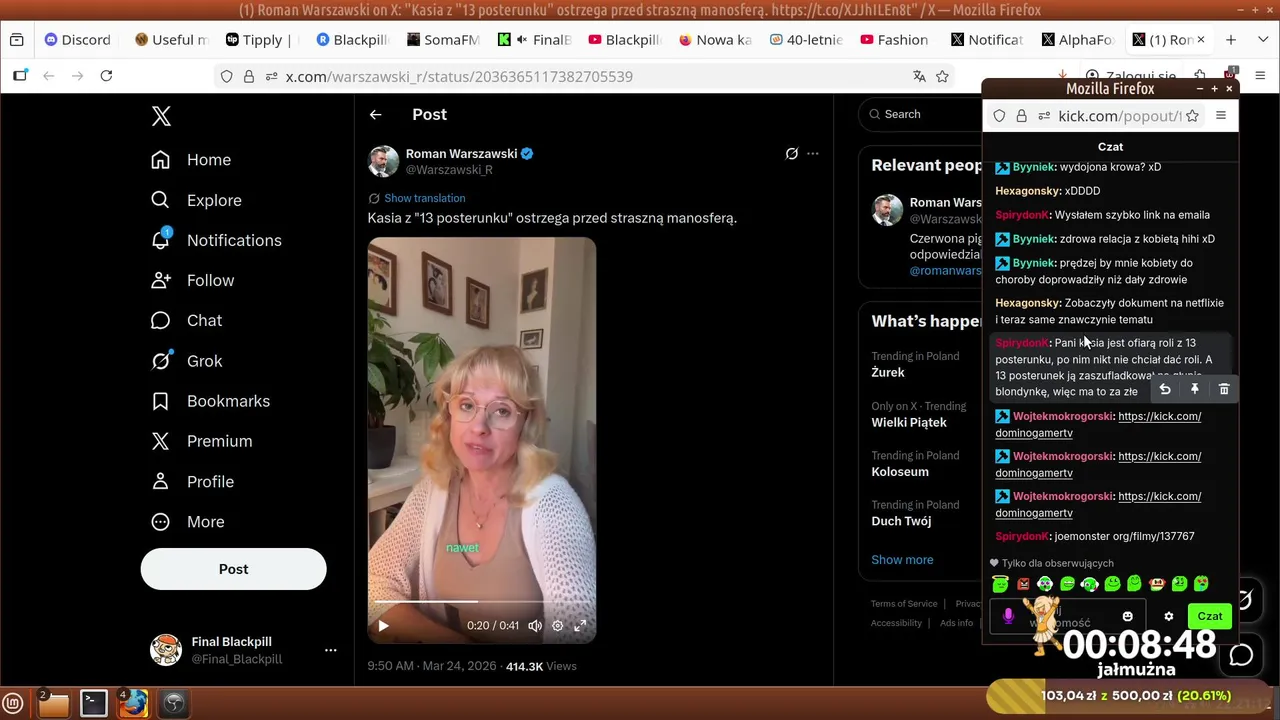Open Home from the X sidebar
This screenshot has height=720, width=1280.
191,160
